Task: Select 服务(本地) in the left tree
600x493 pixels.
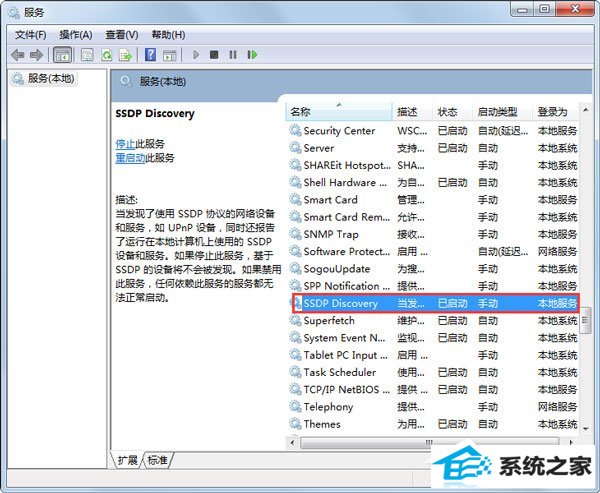Action: pos(44,78)
